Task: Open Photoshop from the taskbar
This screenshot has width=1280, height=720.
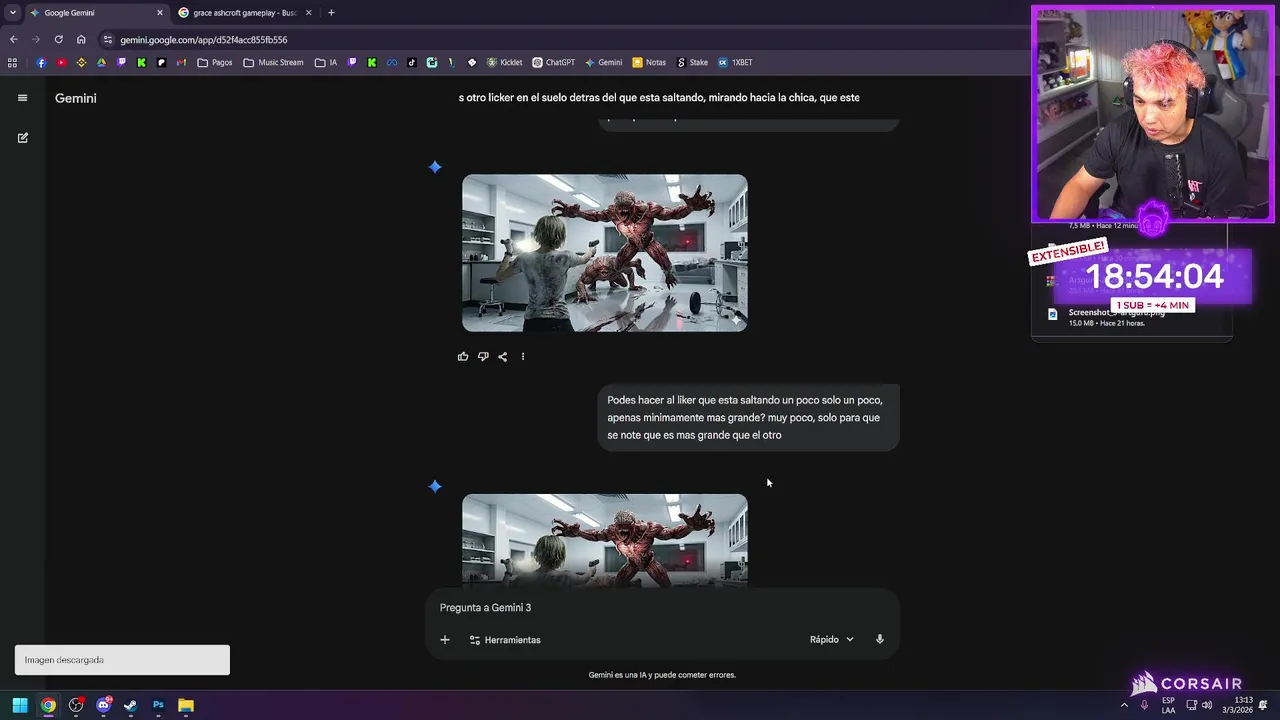Action: tap(158, 705)
